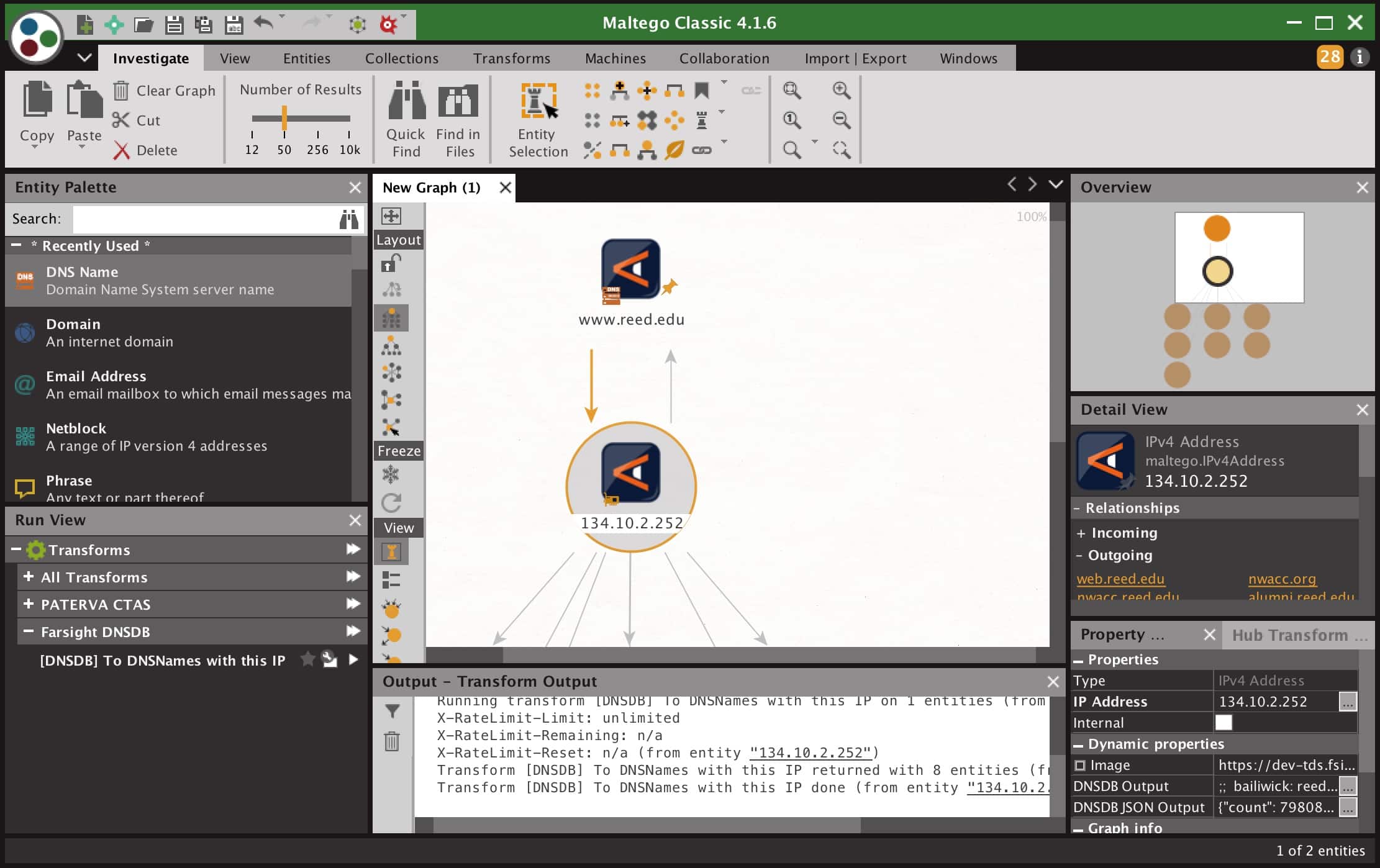Collapse the Recently Used palette group
The height and width of the screenshot is (868, 1380).
(16, 245)
